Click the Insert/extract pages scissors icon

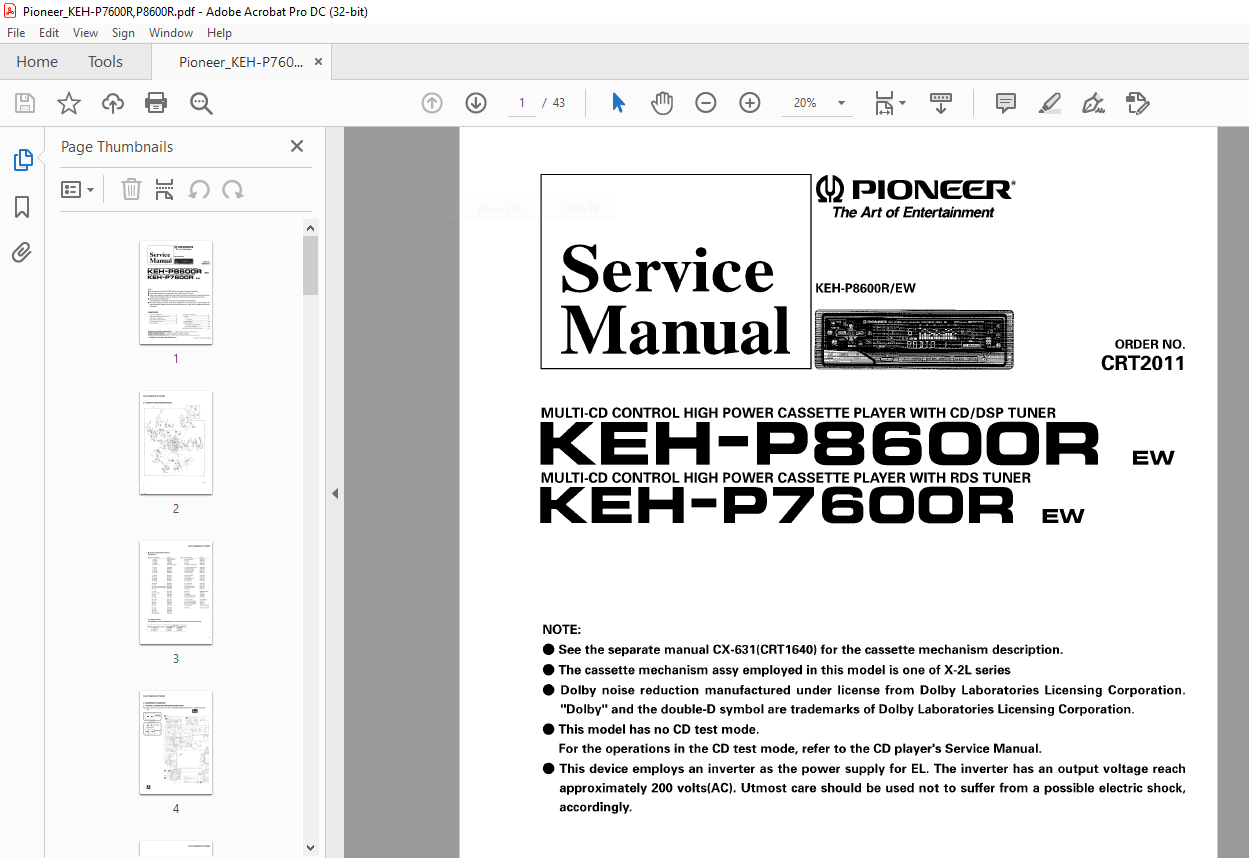click(165, 190)
